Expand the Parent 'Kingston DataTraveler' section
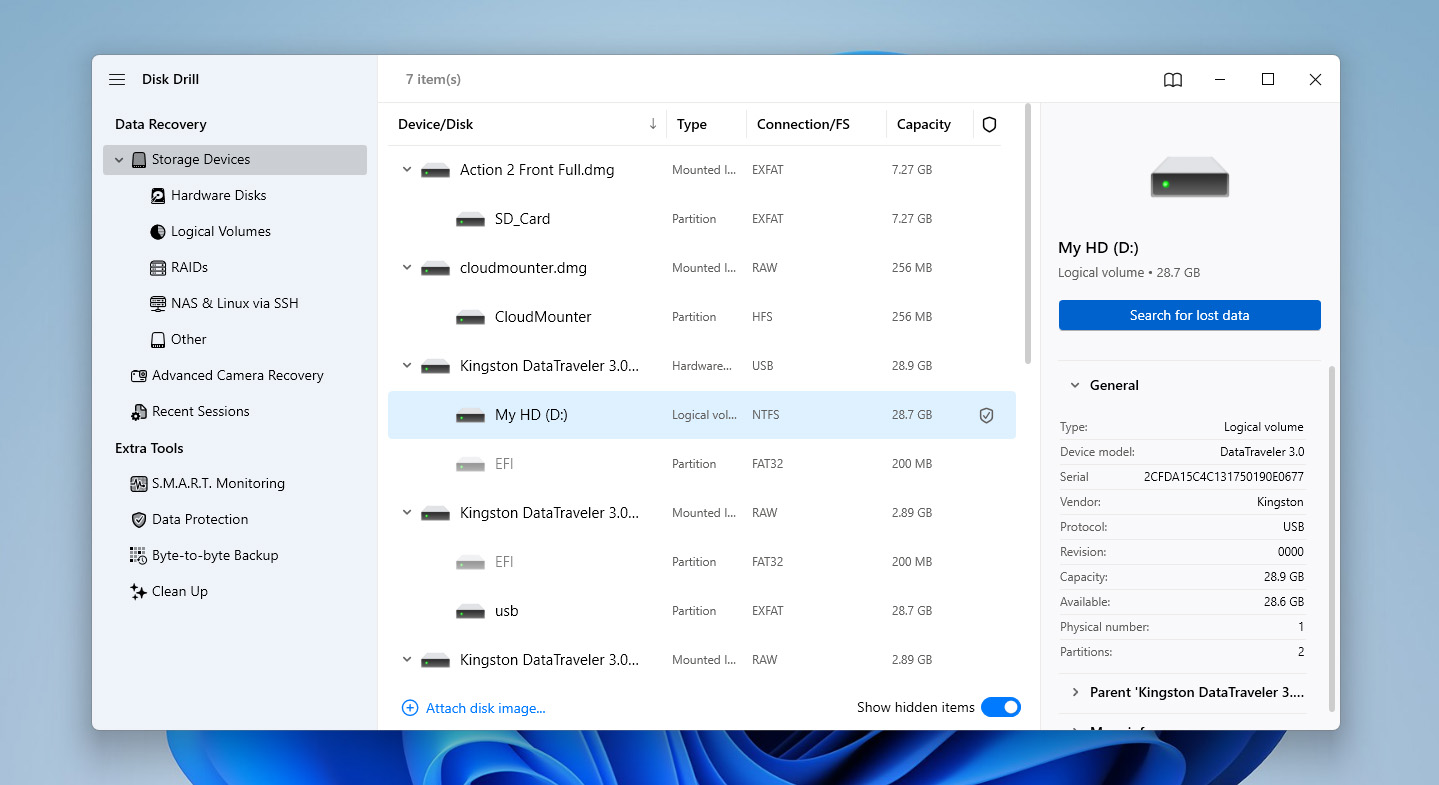Screen dimensions: 1439x785 tap(1075, 691)
